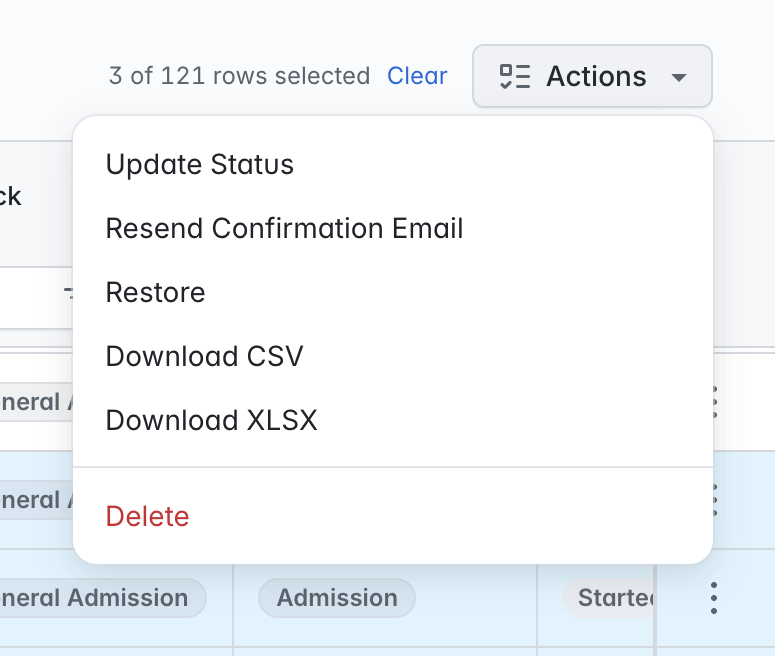The width and height of the screenshot is (775, 656).
Task: Toggle the Actions bulk menu button
Action: 592,76
